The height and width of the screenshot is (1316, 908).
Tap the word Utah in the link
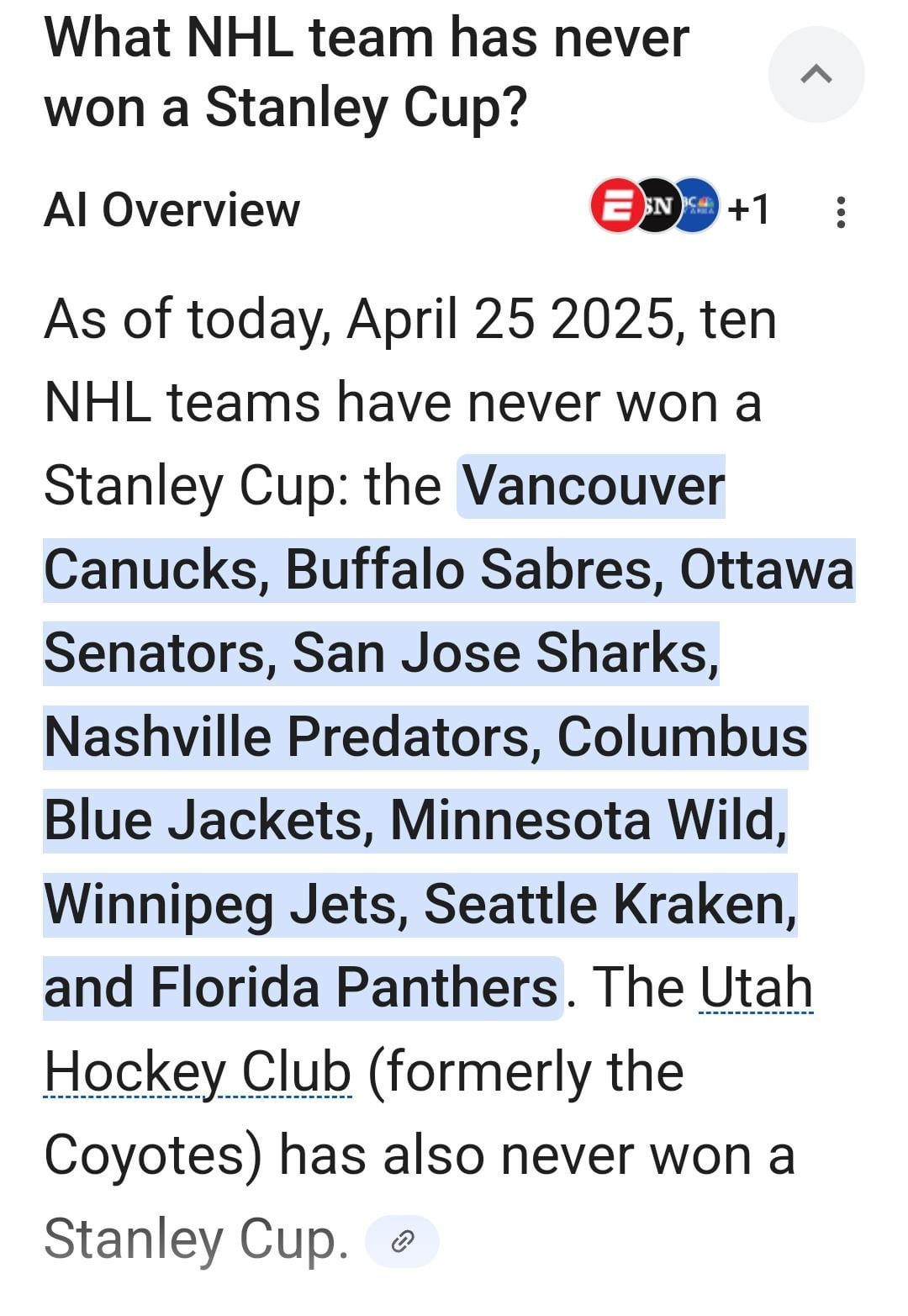coord(756,988)
